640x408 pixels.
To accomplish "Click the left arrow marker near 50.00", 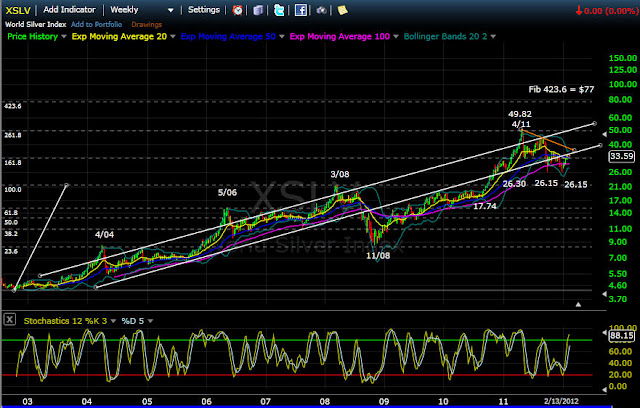I will (x=604, y=134).
